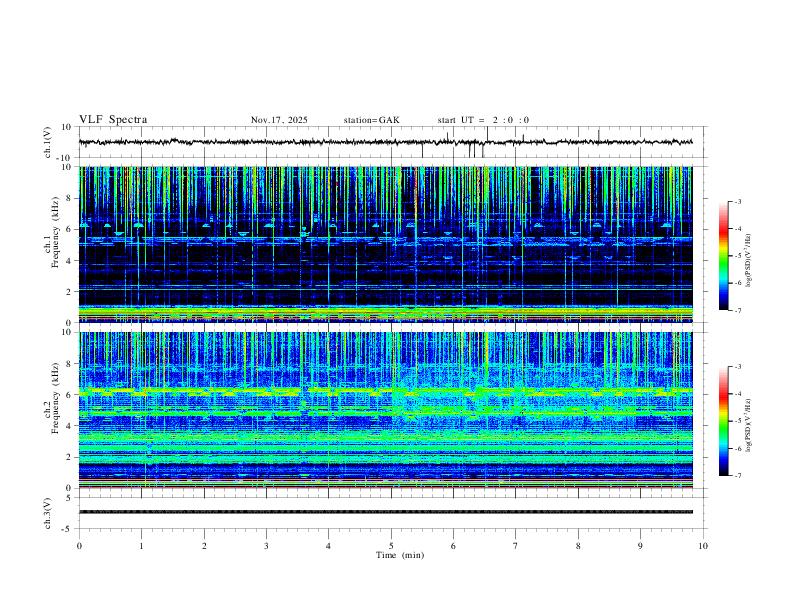
Task: Click the "-5" tick of ch.3(V) axis
Action: (67, 529)
